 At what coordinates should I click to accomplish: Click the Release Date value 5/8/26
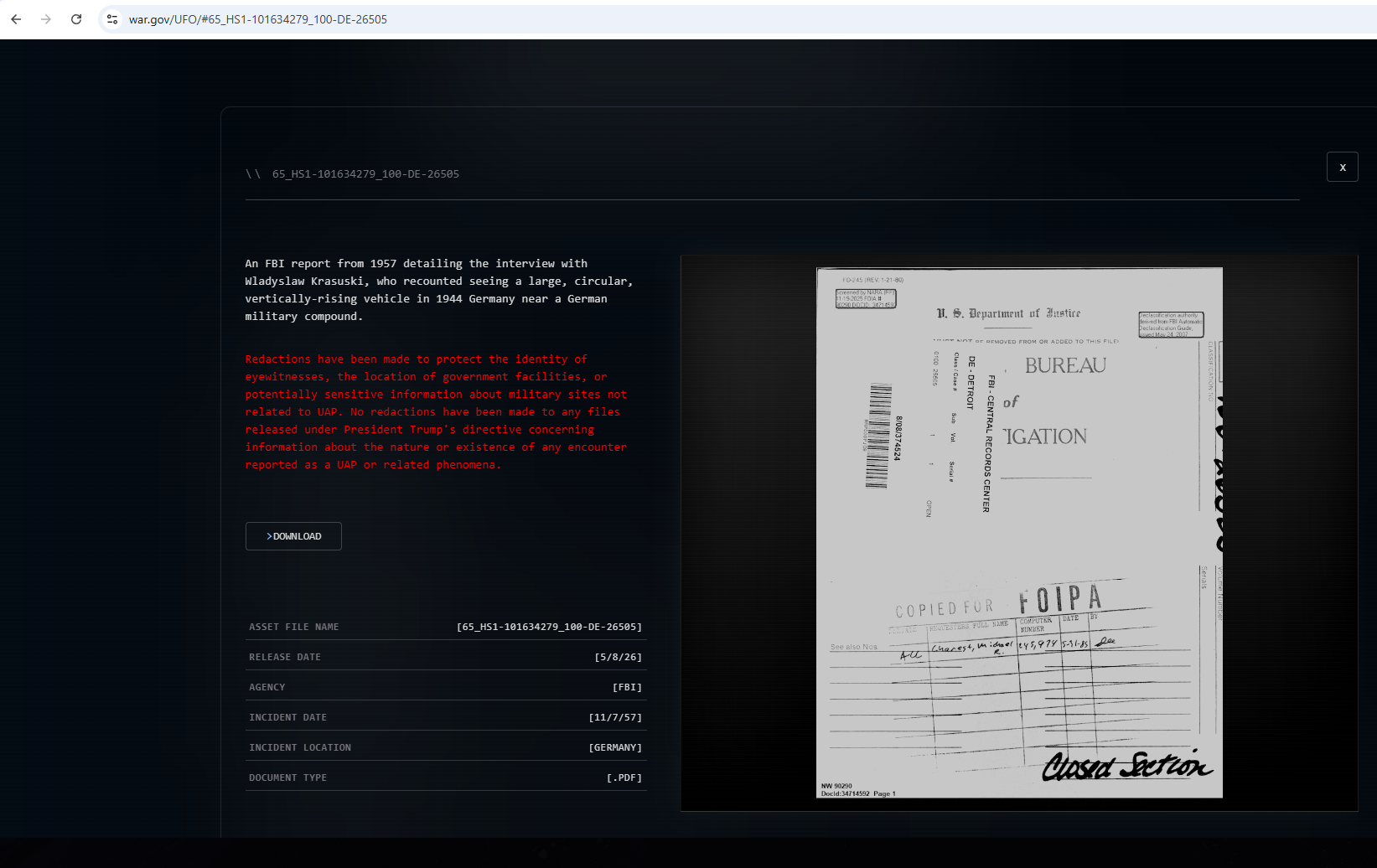coord(619,657)
